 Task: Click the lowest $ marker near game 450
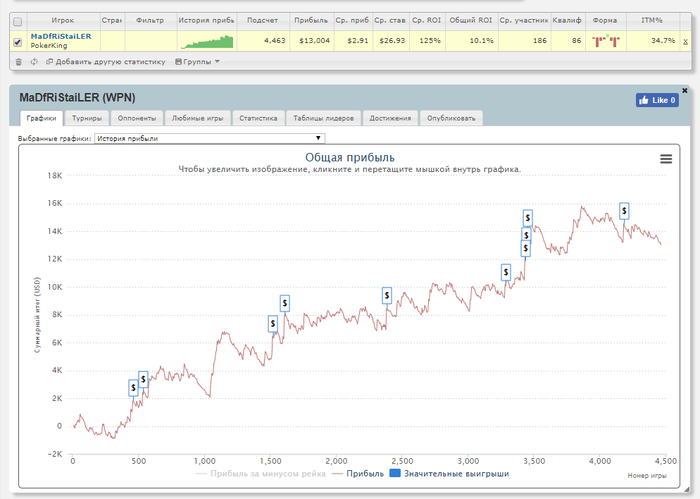[x=133, y=388]
